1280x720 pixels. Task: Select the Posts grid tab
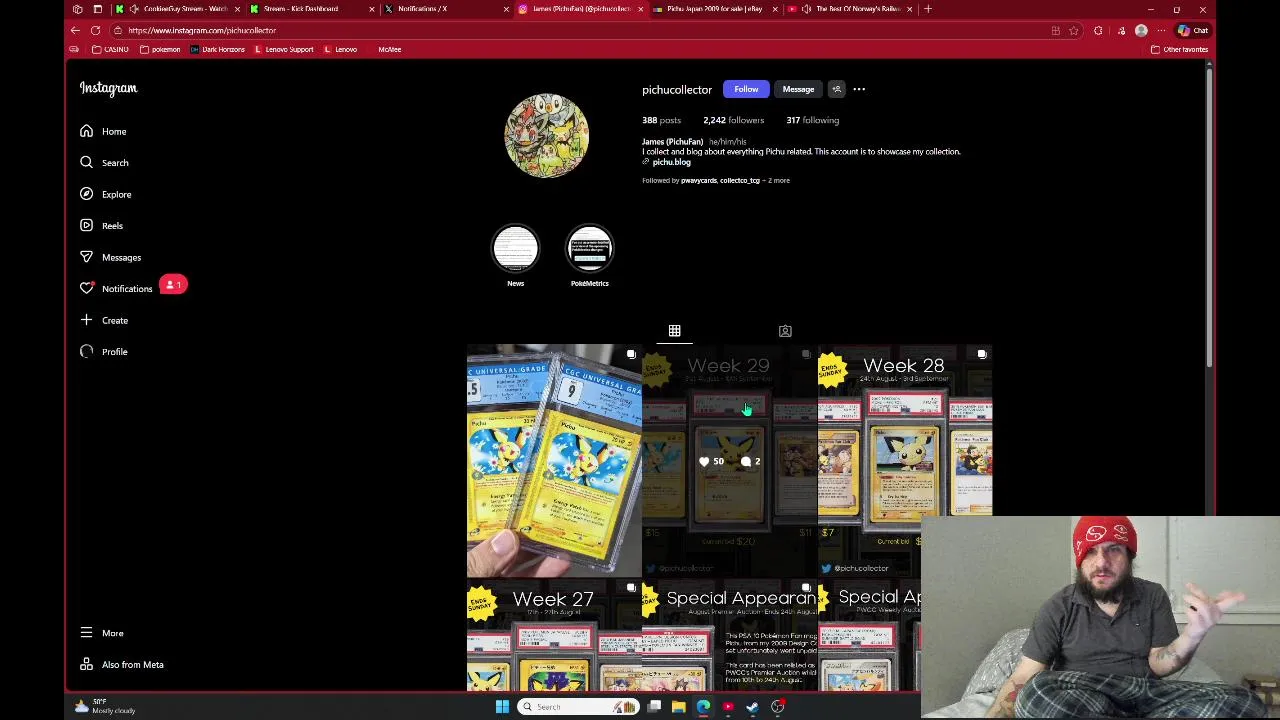pos(674,331)
